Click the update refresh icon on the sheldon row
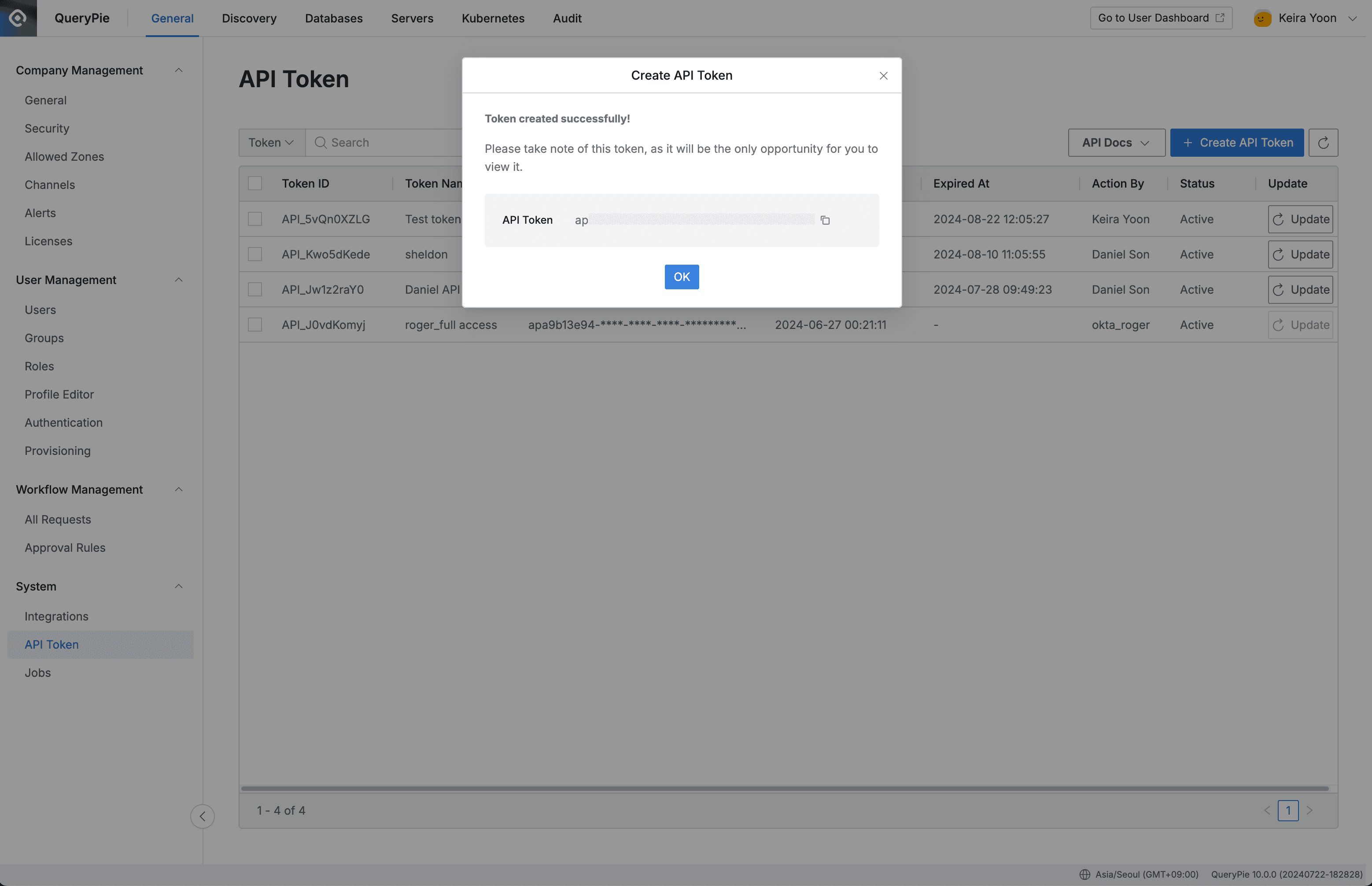This screenshot has width=1372, height=886. (1279, 254)
